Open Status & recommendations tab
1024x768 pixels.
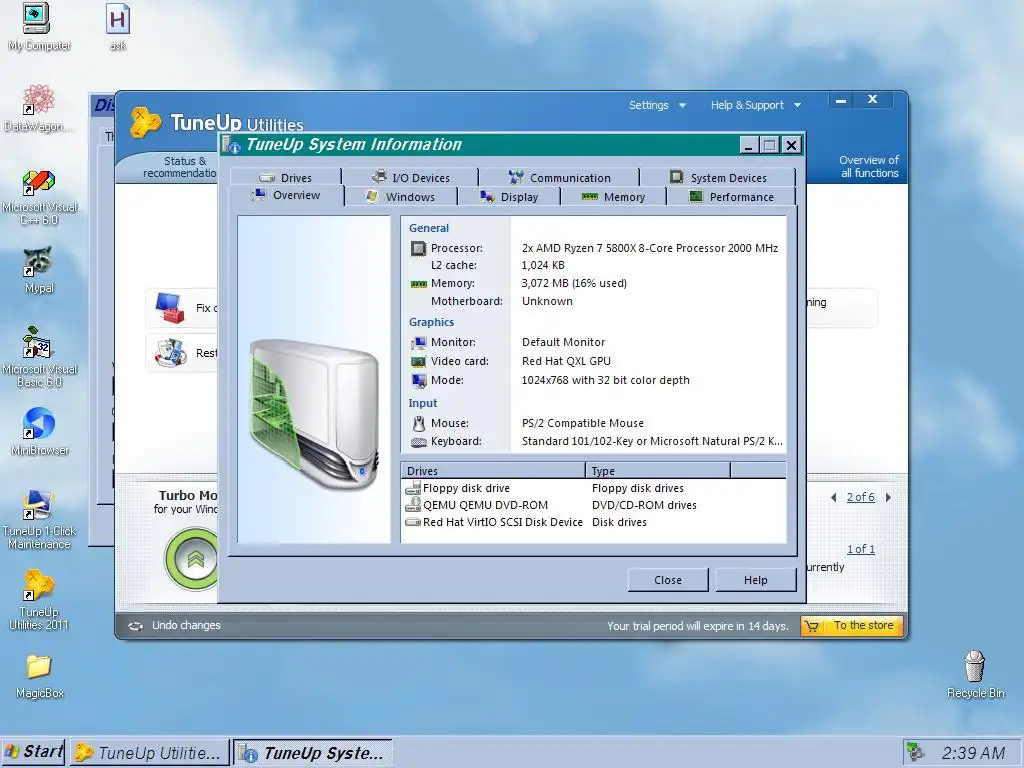click(180, 167)
